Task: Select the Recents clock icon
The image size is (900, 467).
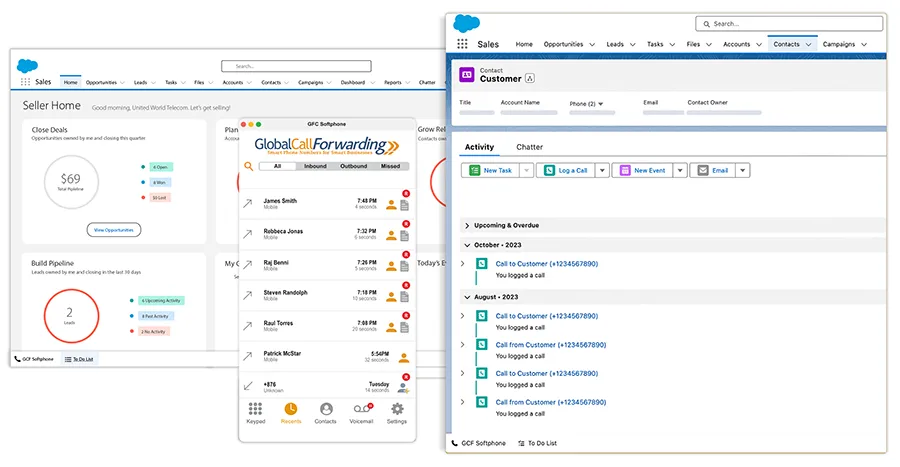Action: pyautogui.click(x=291, y=410)
